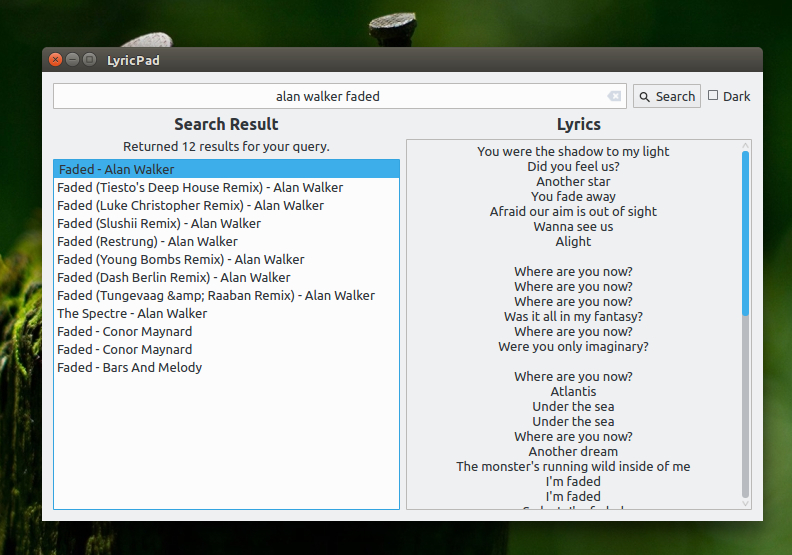Screen dimensions: 792x555
Task: Click the 'Lyrics' heading
Action: 579,124
